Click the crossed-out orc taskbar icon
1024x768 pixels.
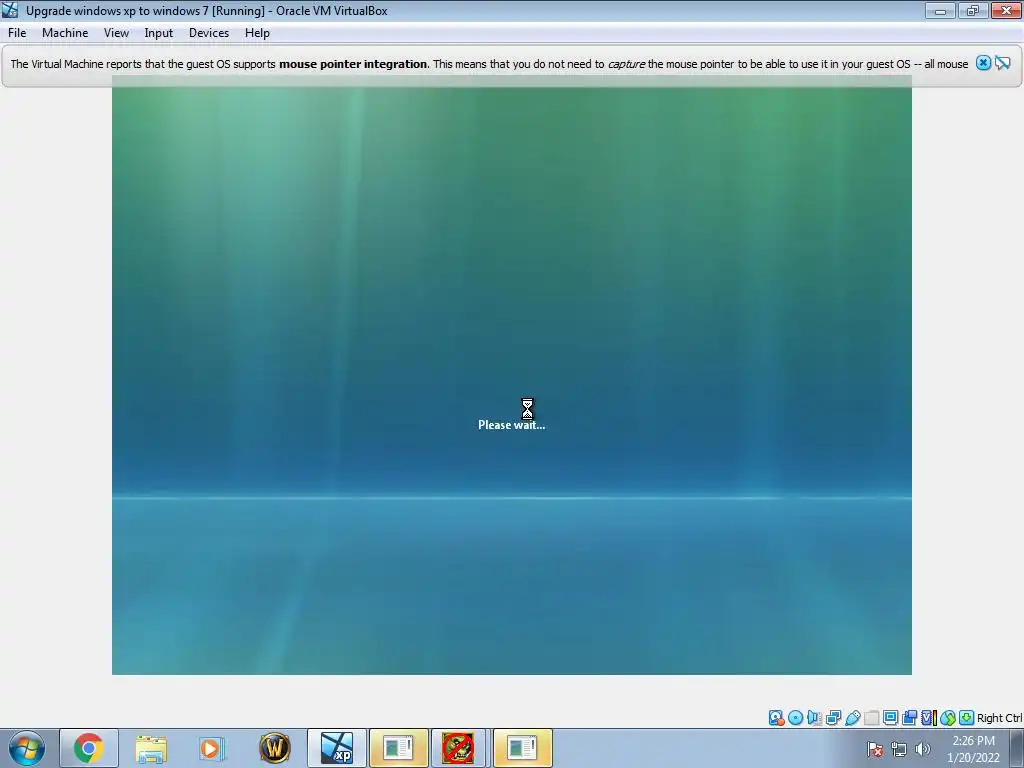click(458, 748)
